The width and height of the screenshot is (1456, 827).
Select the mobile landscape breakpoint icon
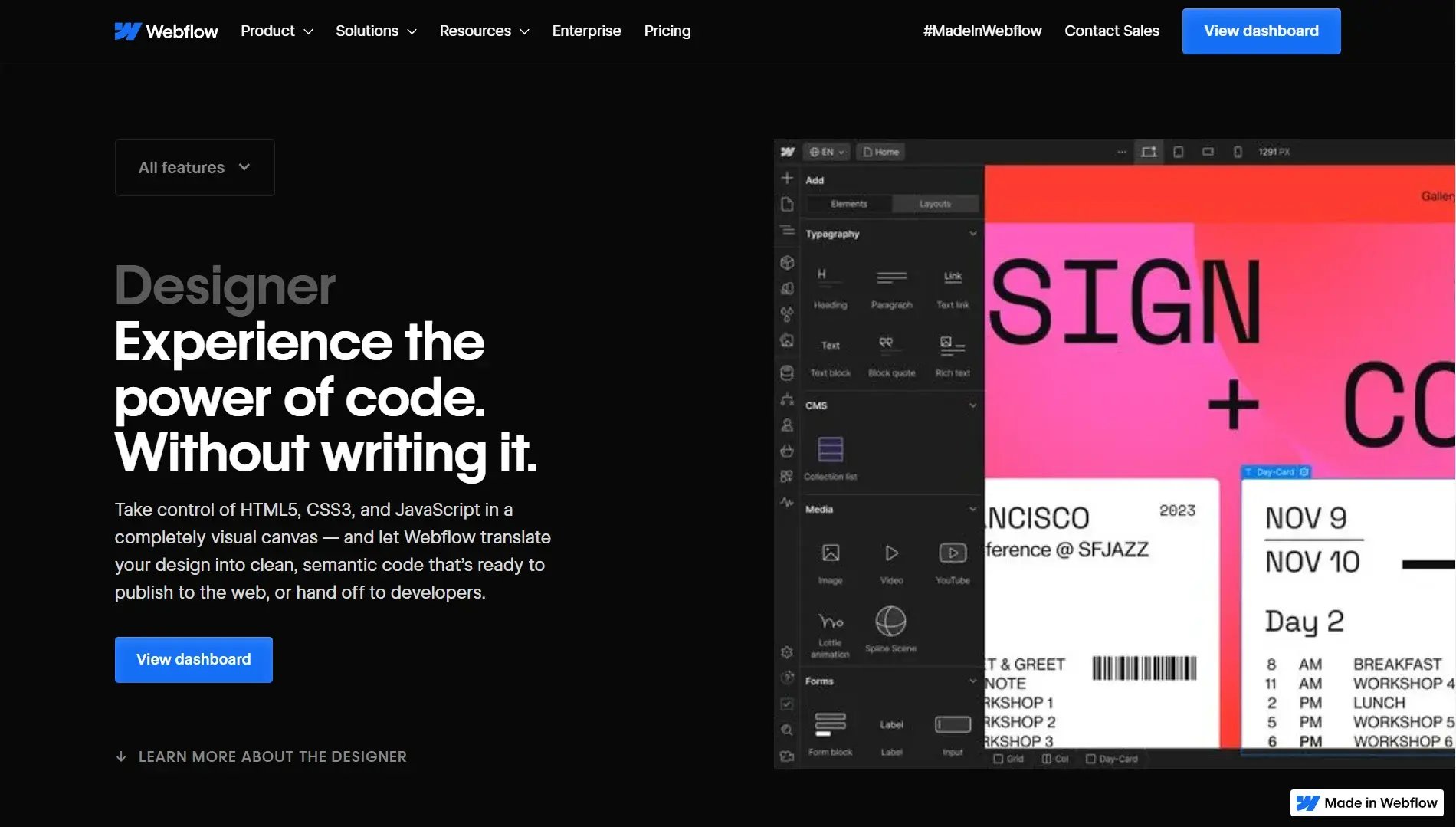click(1208, 152)
